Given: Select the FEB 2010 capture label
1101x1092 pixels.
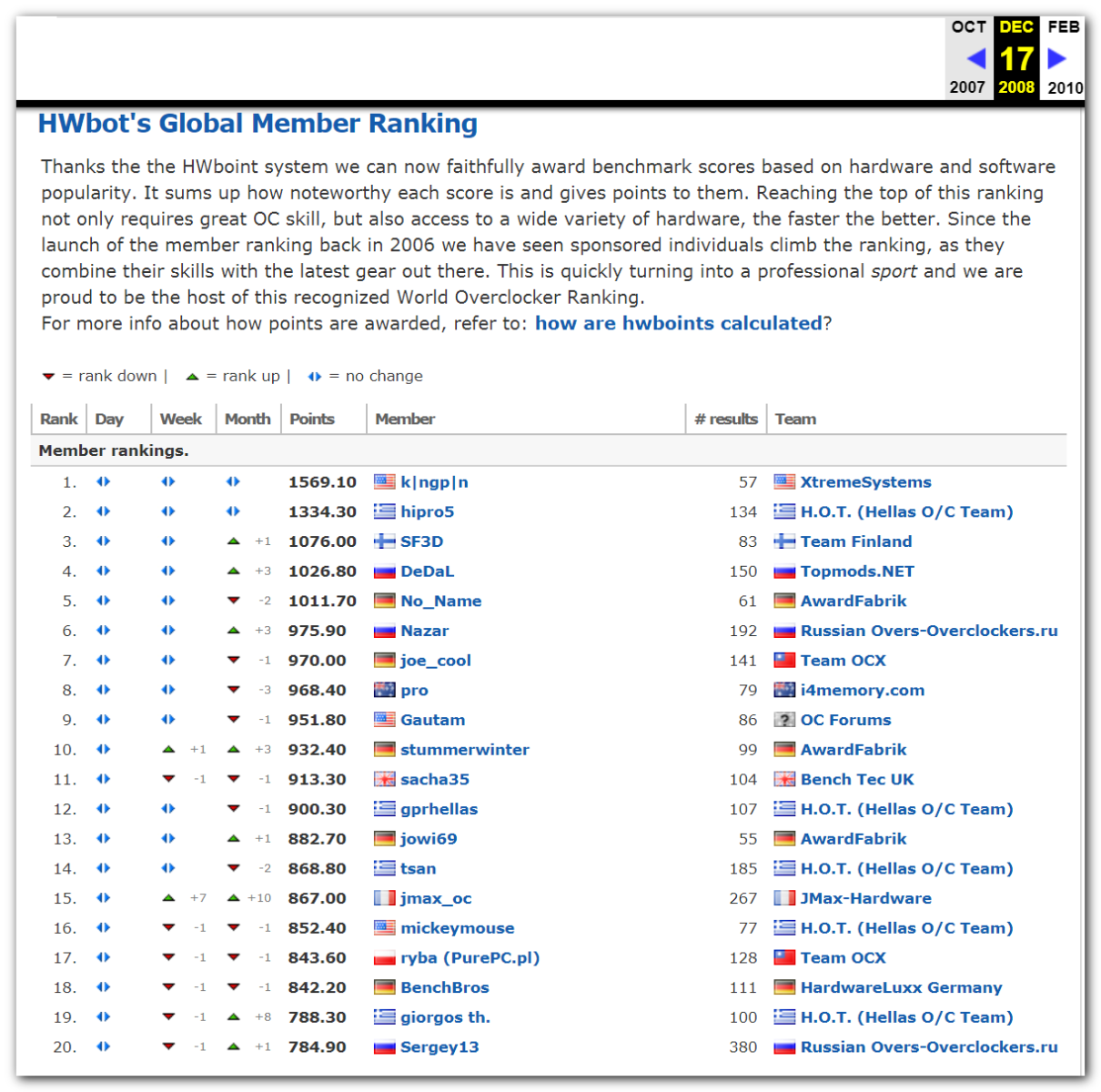Looking at the screenshot, I should point(1064,56).
